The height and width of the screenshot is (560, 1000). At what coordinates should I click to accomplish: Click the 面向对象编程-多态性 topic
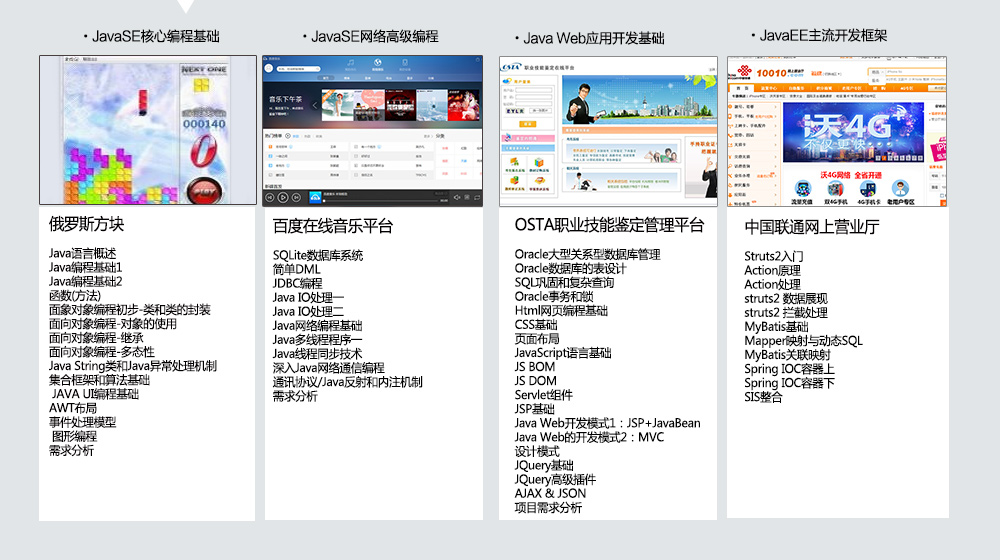(x=102, y=351)
